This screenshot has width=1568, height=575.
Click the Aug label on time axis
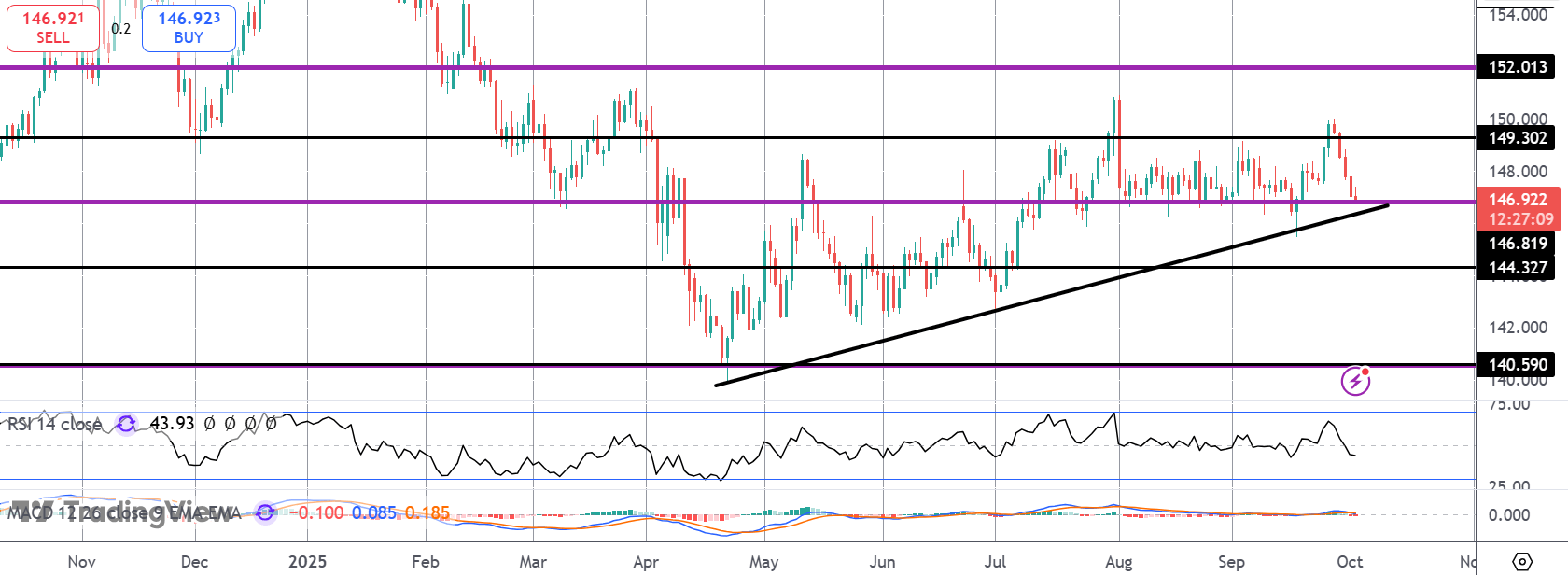(x=1118, y=561)
